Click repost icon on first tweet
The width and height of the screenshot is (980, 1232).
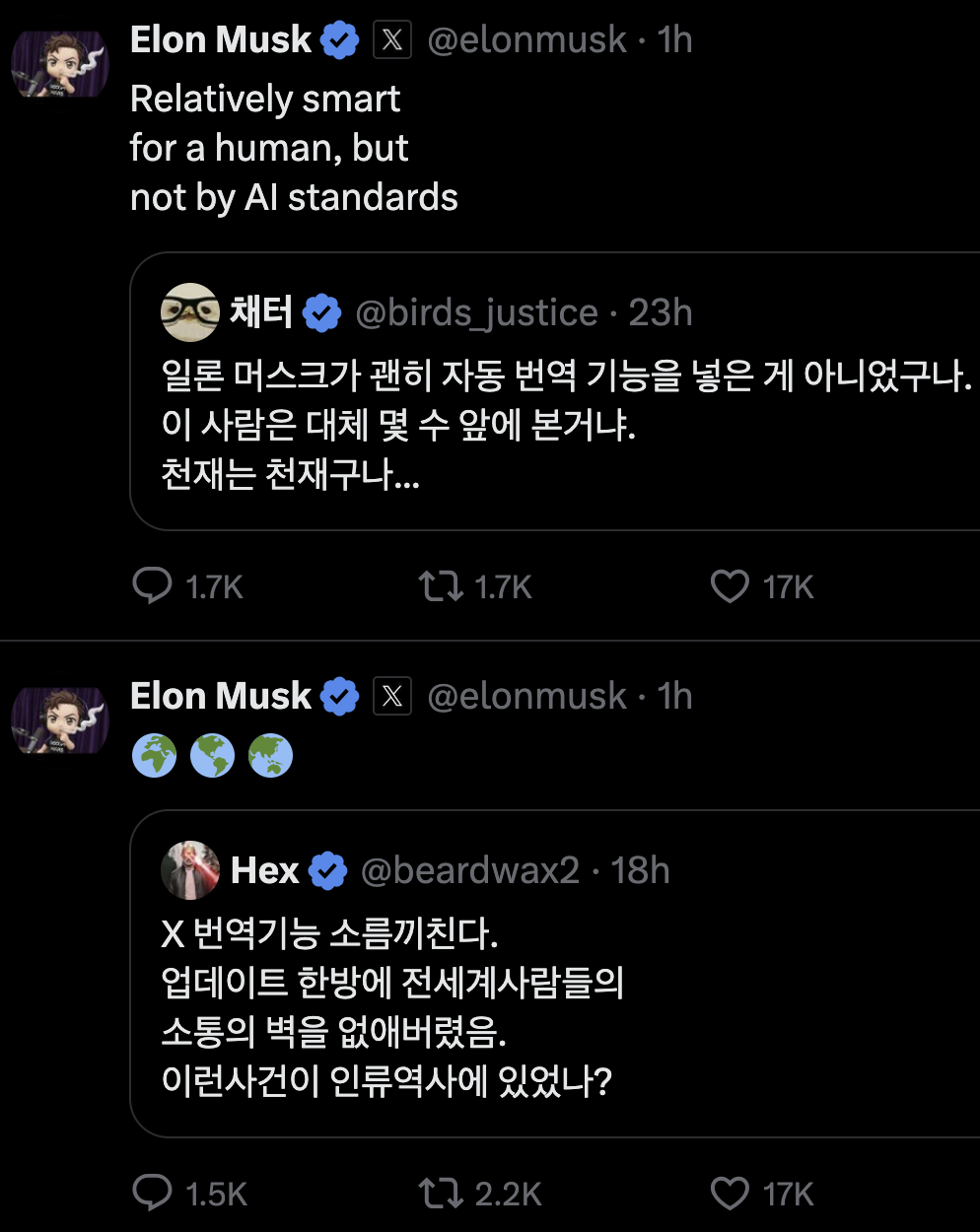click(440, 586)
